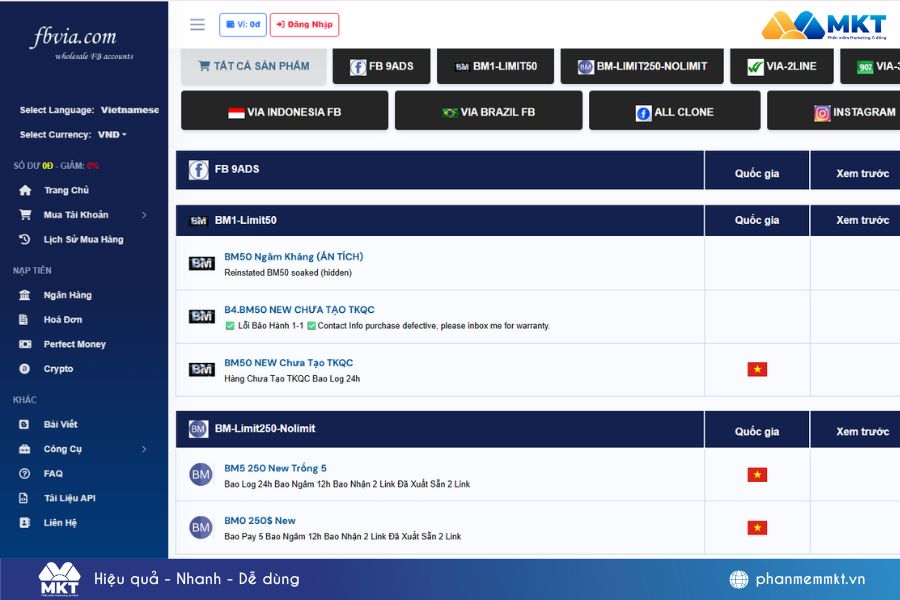Click the MKT logo at top right
This screenshot has height=600, width=900.
click(824, 25)
